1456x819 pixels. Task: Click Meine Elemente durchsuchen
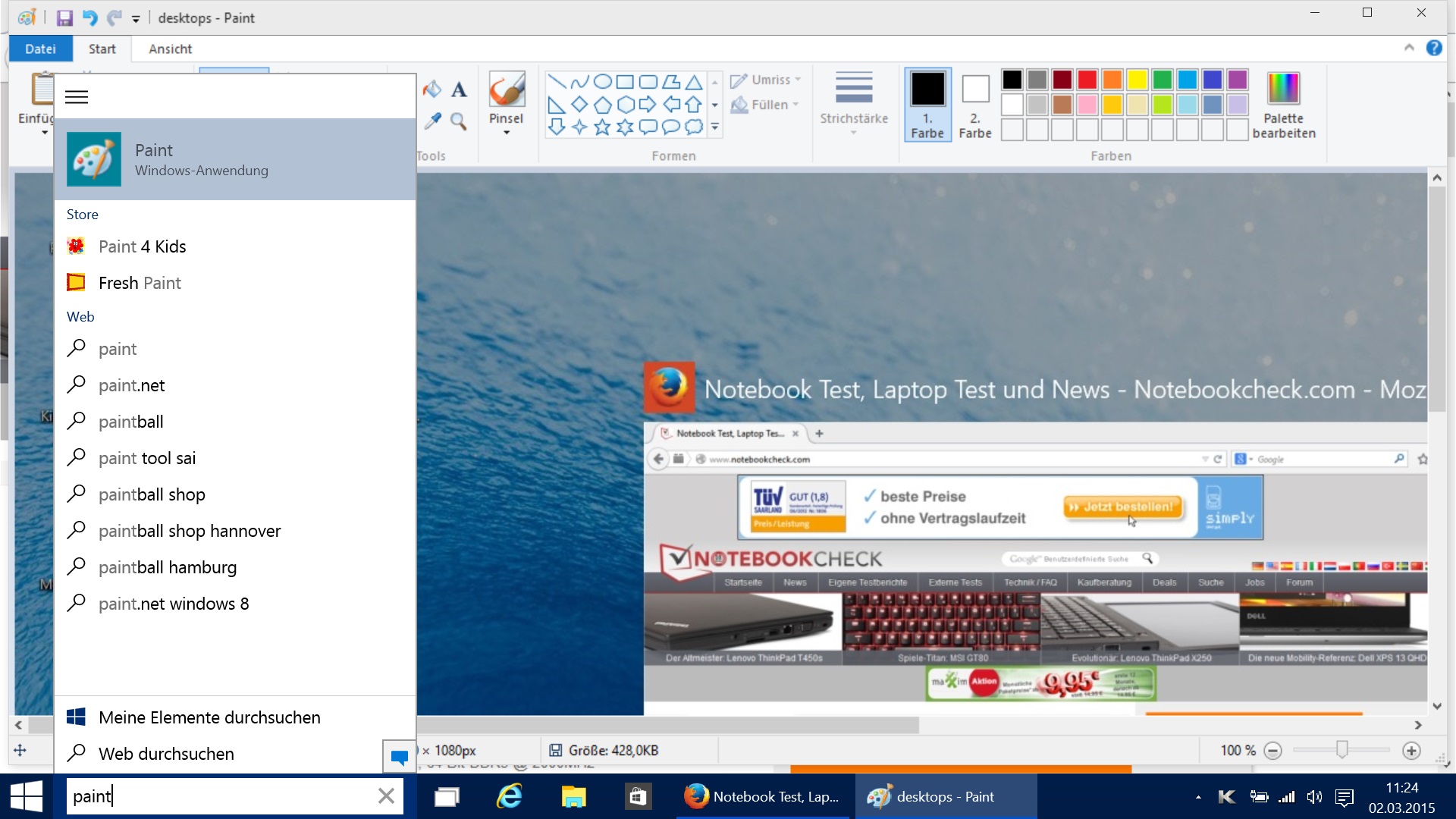[209, 717]
